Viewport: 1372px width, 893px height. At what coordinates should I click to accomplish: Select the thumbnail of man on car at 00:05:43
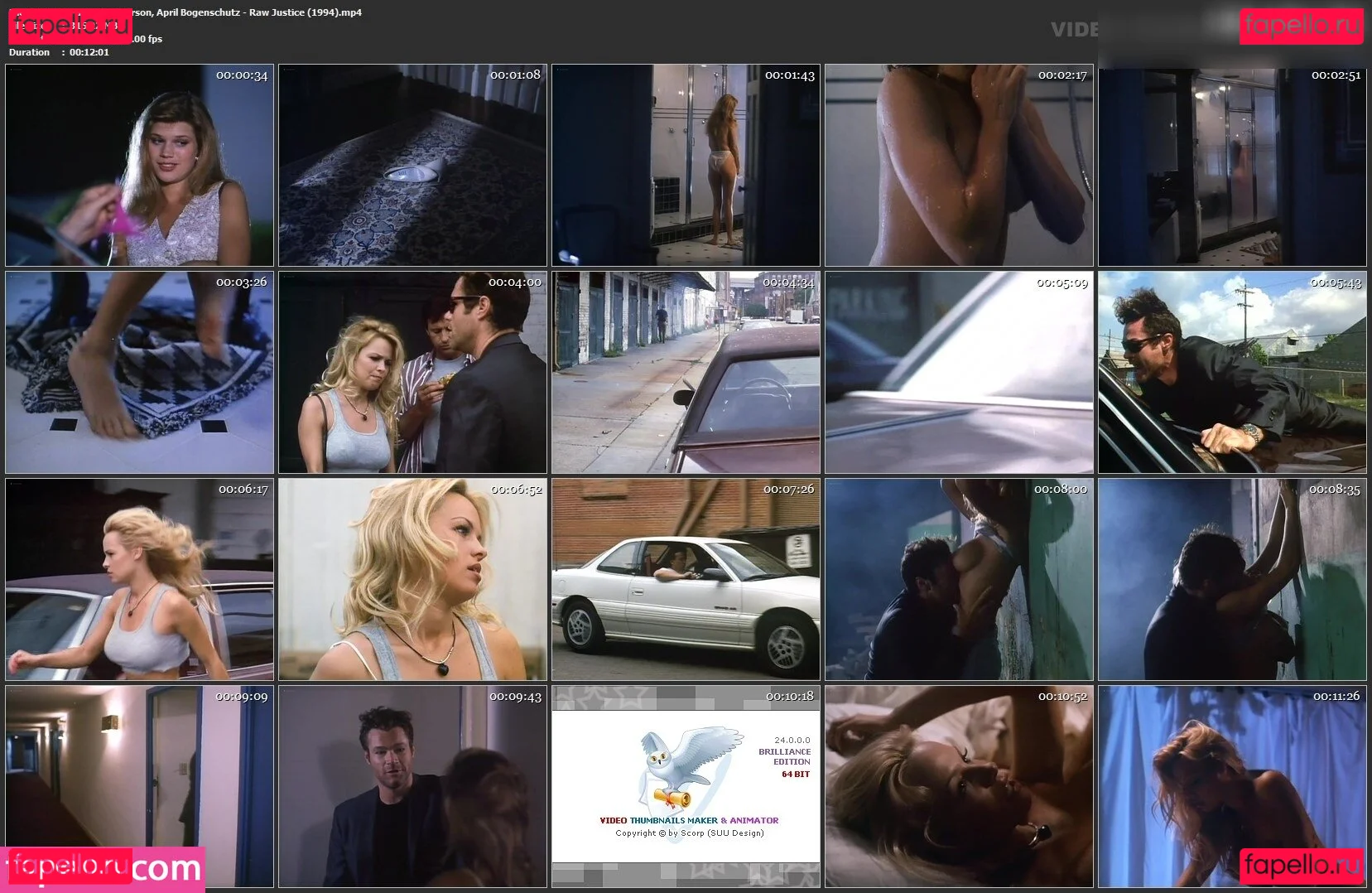click(x=1232, y=372)
